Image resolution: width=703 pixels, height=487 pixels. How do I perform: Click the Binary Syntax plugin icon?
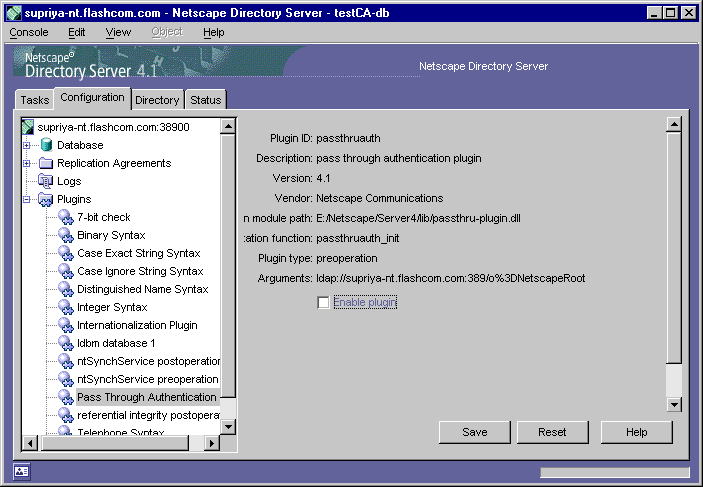65,235
